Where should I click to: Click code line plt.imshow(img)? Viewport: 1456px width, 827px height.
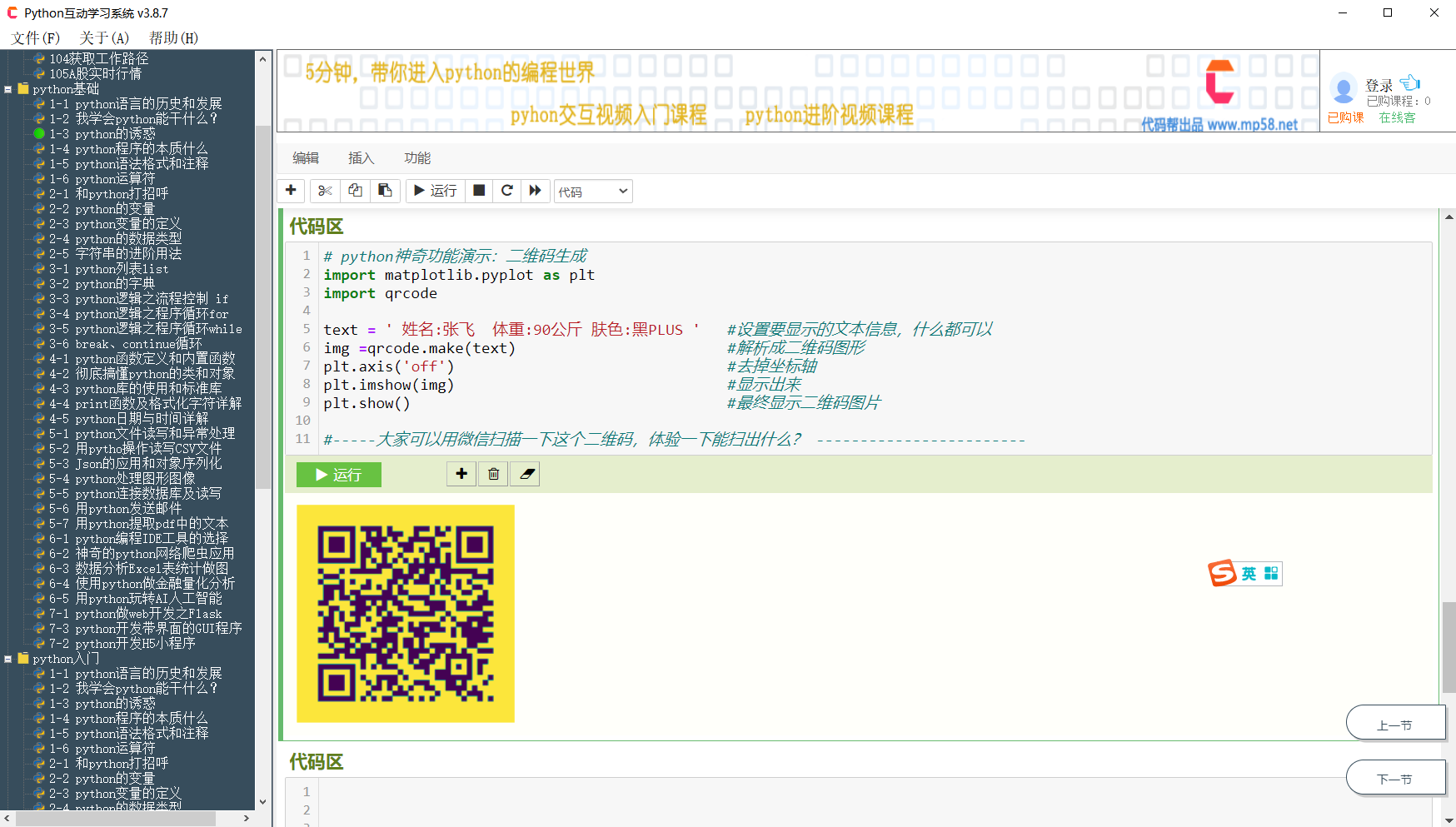point(389,385)
